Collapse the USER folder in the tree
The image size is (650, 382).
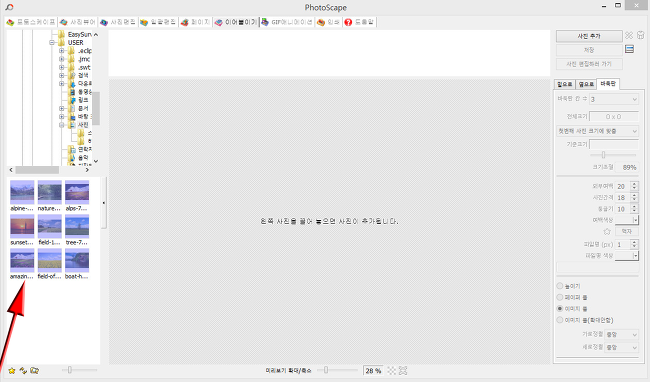click(x=52, y=43)
